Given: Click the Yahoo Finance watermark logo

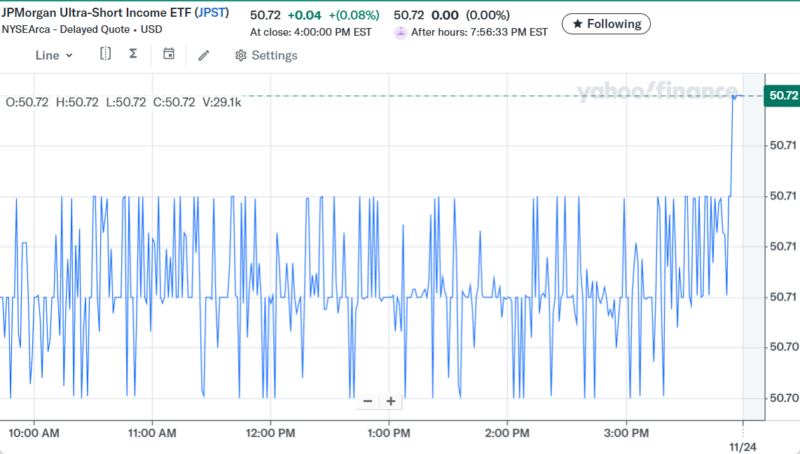Looking at the screenshot, I should pyautogui.click(x=662, y=92).
